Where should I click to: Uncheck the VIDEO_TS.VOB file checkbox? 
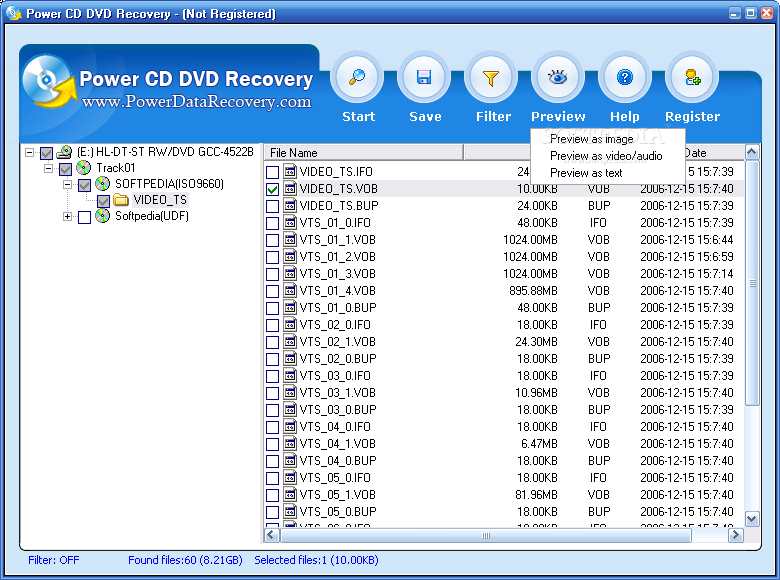click(x=272, y=189)
